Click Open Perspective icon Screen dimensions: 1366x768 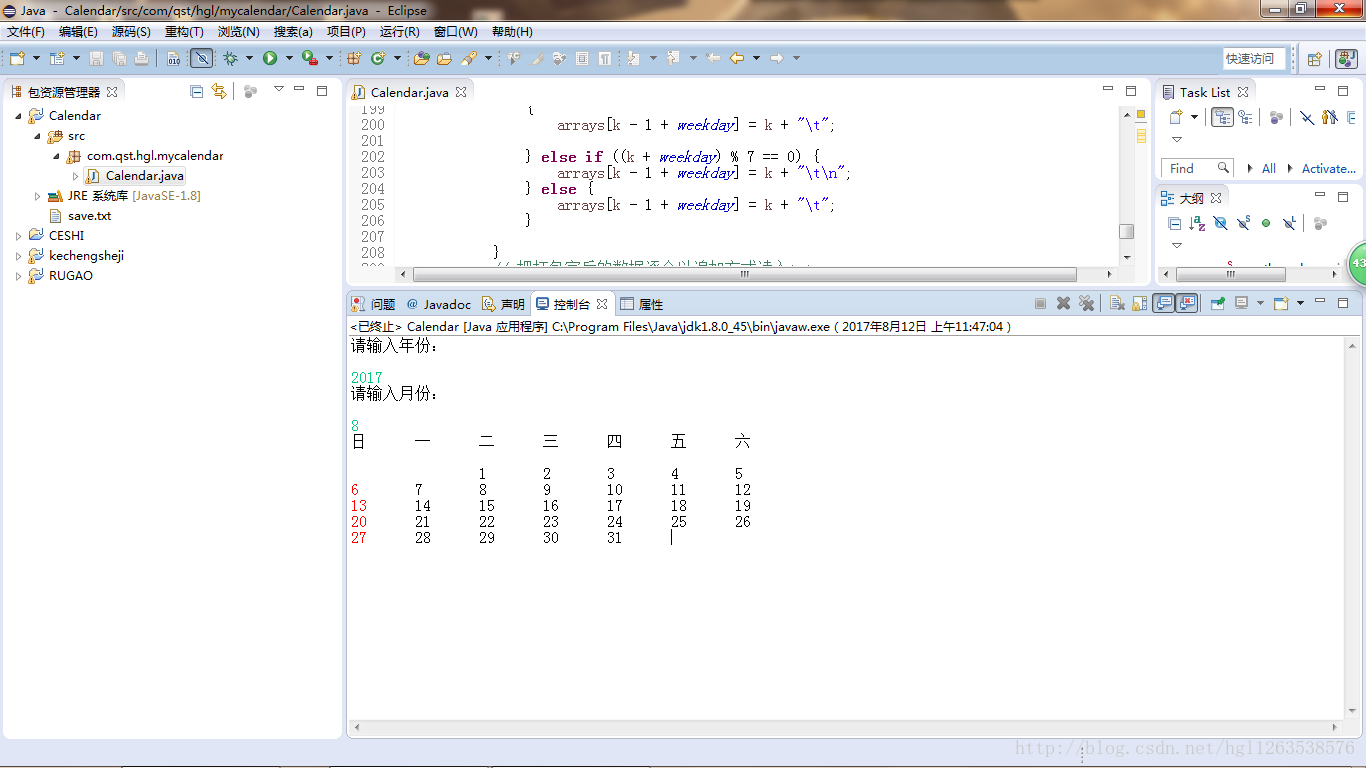pos(1315,59)
